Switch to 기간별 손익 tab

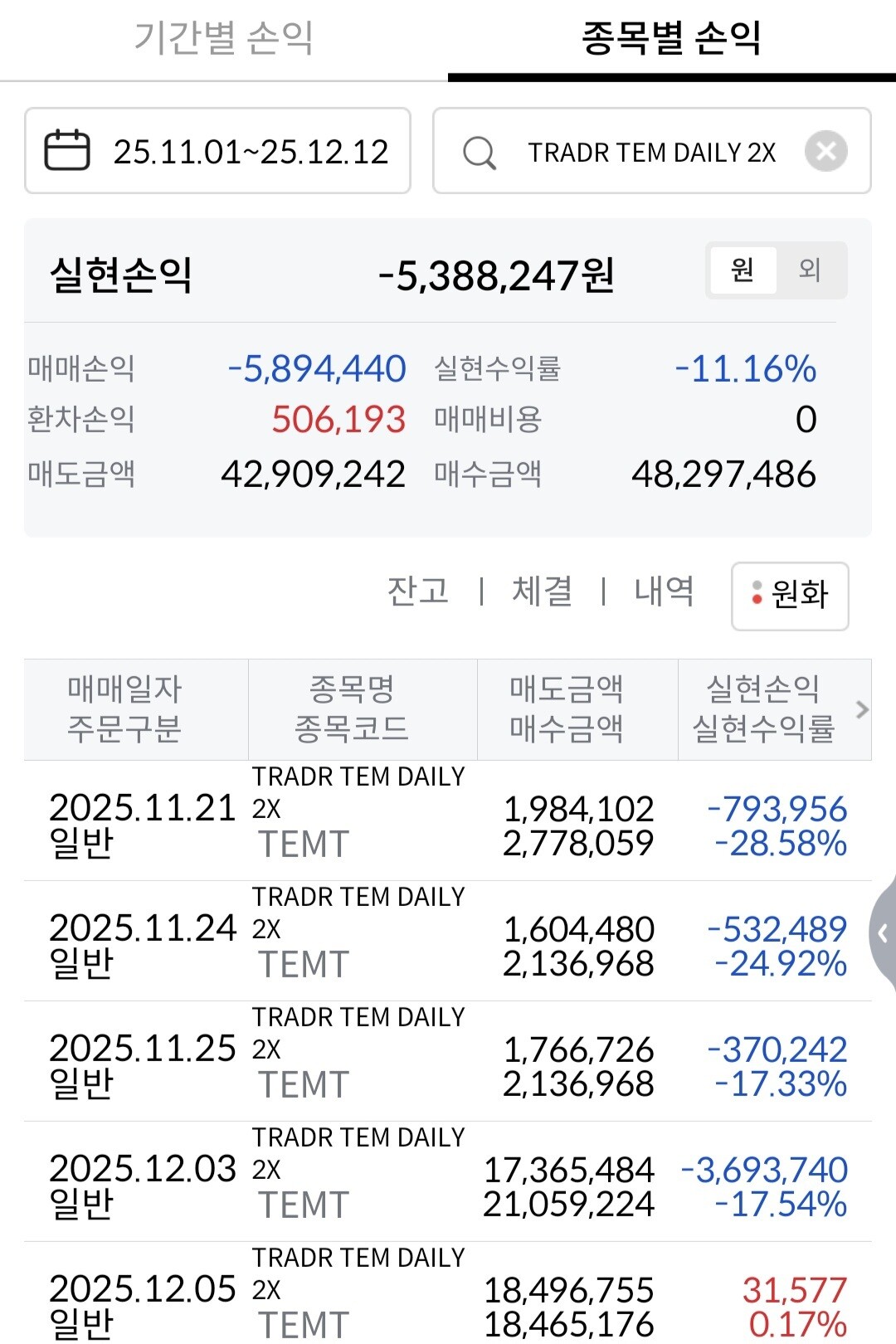pyautogui.click(x=223, y=38)
